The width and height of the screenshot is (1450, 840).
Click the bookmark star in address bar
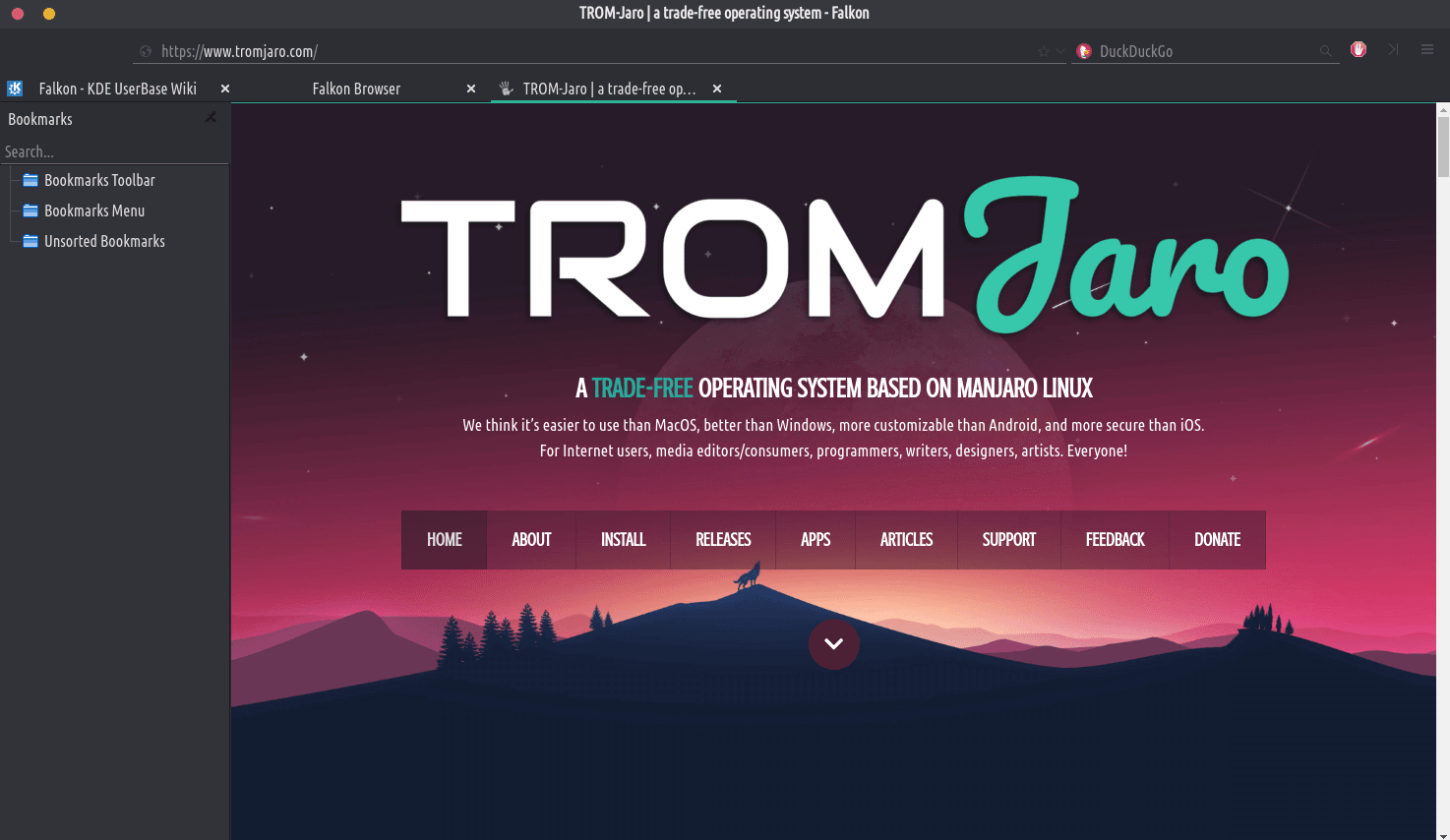coord(1043,51)
